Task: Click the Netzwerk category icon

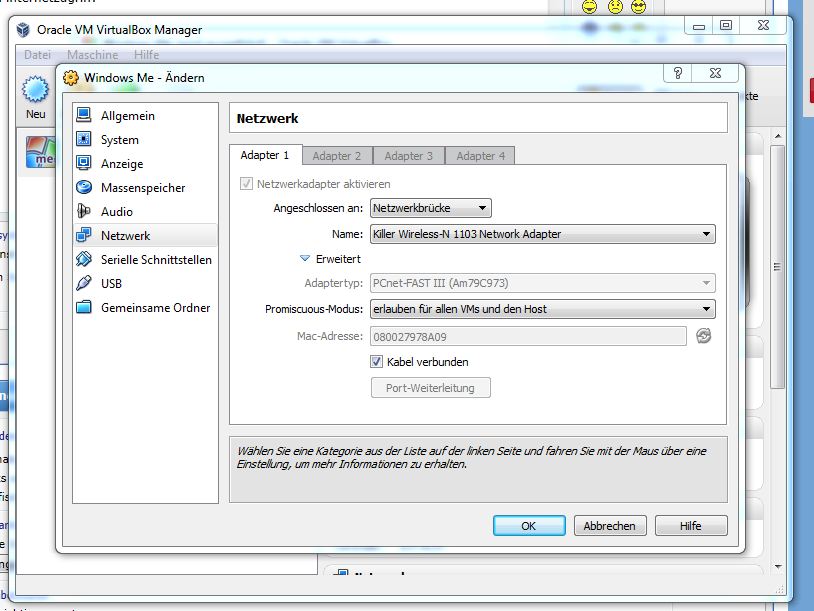Action: click(84, 235)
